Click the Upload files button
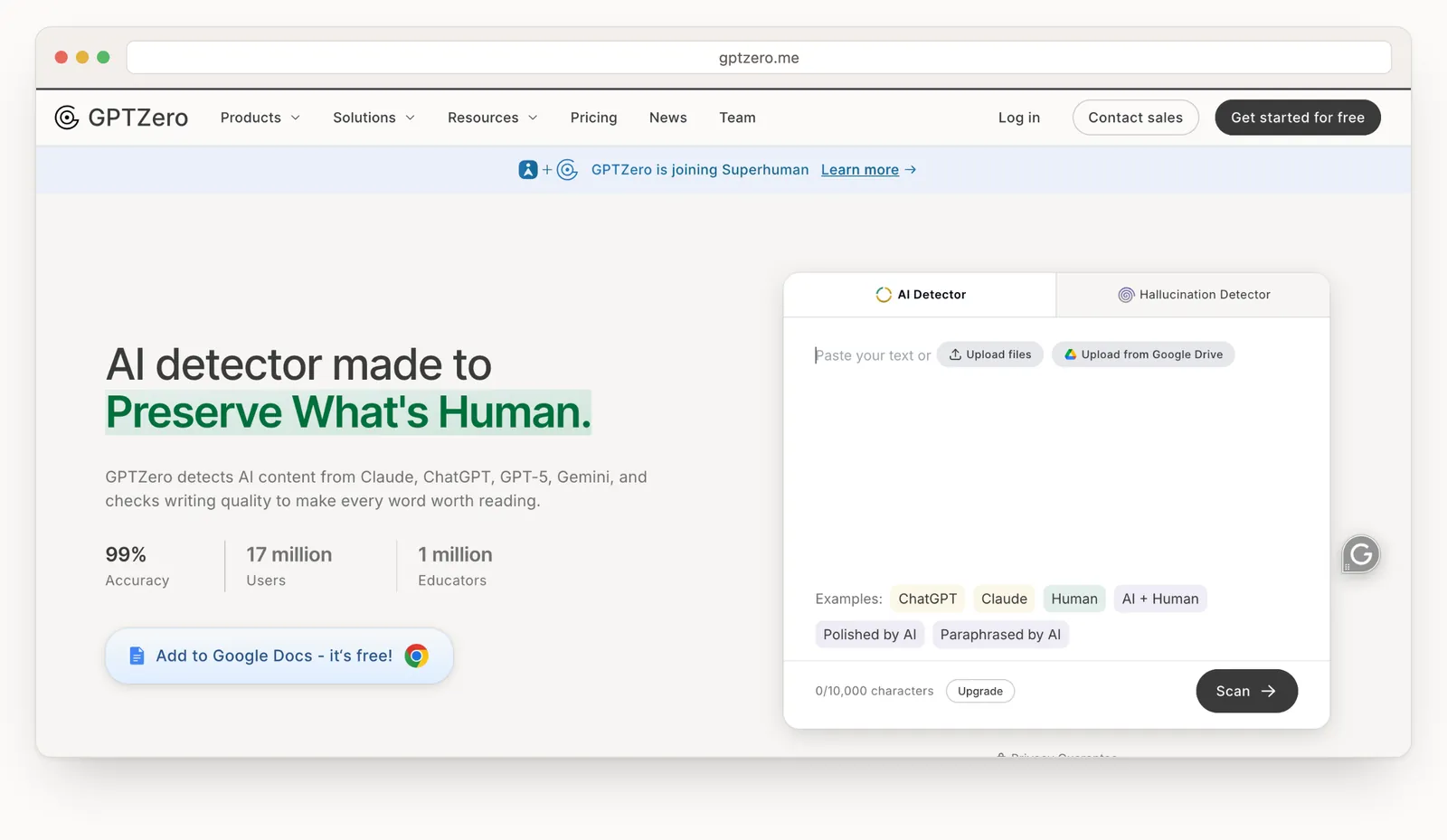 point(989,354)
